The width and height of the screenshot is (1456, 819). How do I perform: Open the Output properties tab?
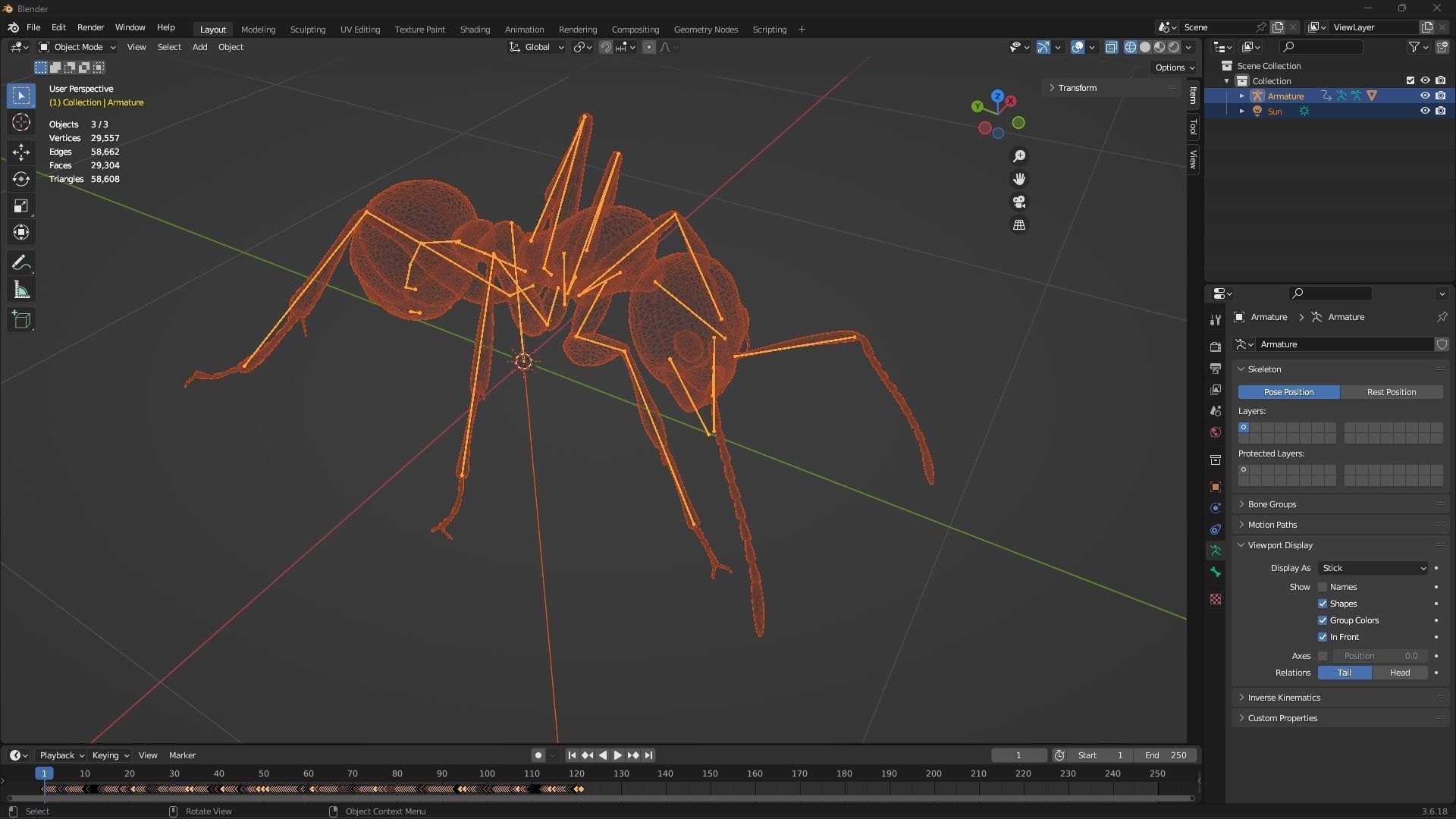tap(1216, 369)
